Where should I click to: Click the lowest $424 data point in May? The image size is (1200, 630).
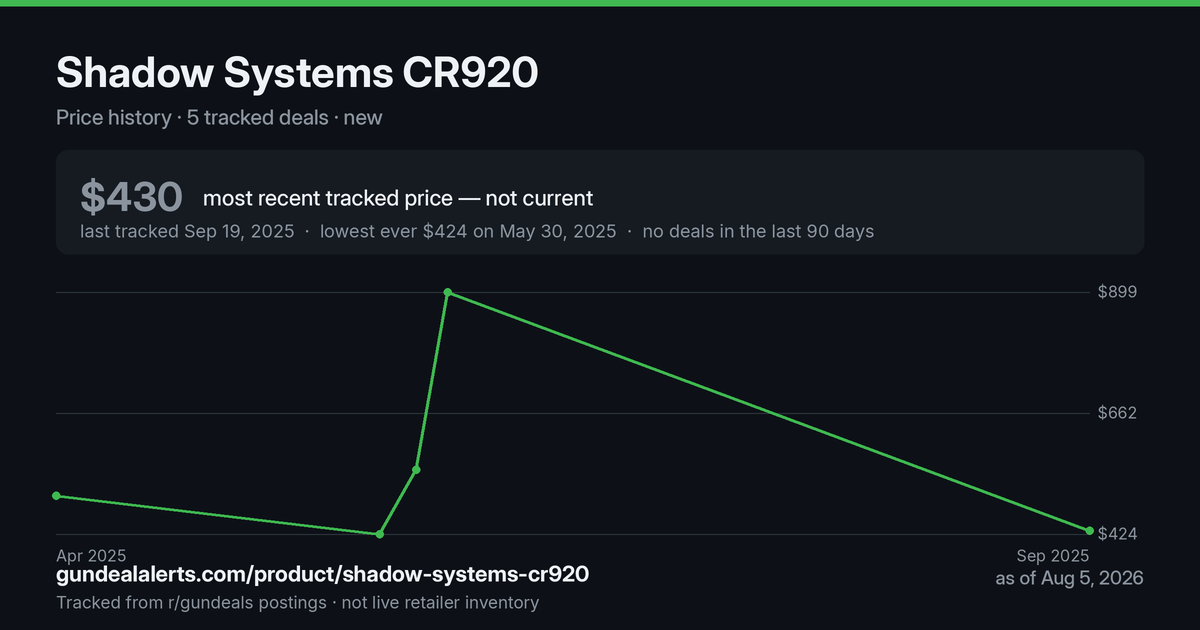379,534
